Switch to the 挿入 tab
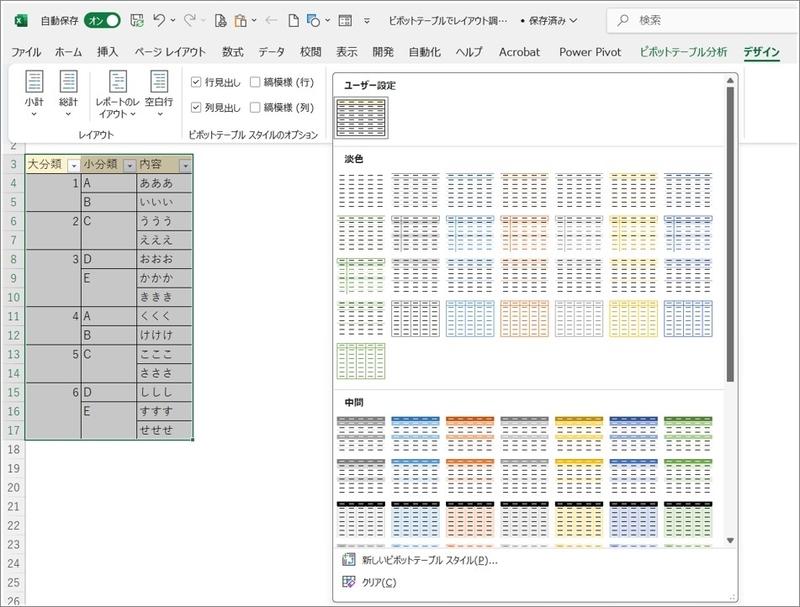The image size is (800, 607). click(108, 52)
